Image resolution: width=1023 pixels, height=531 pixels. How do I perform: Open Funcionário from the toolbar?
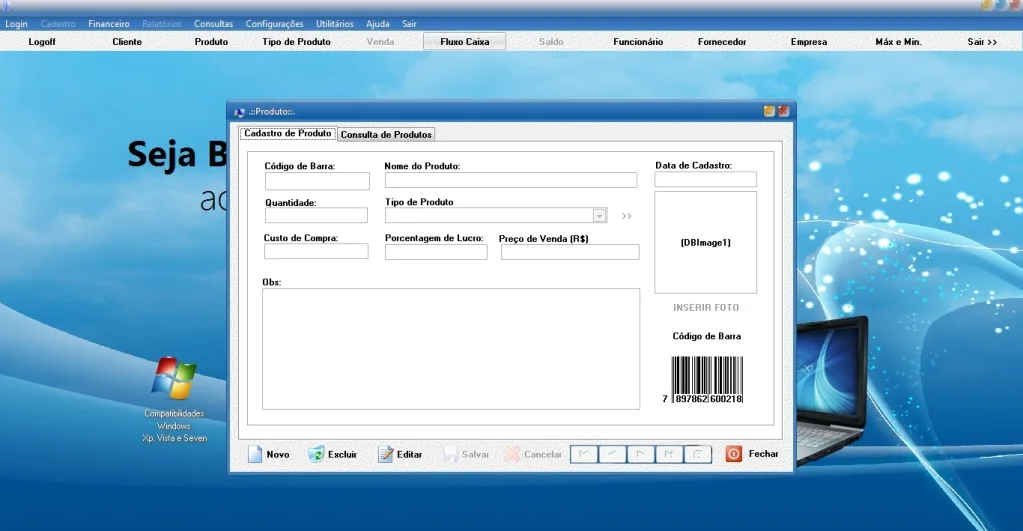638,42
